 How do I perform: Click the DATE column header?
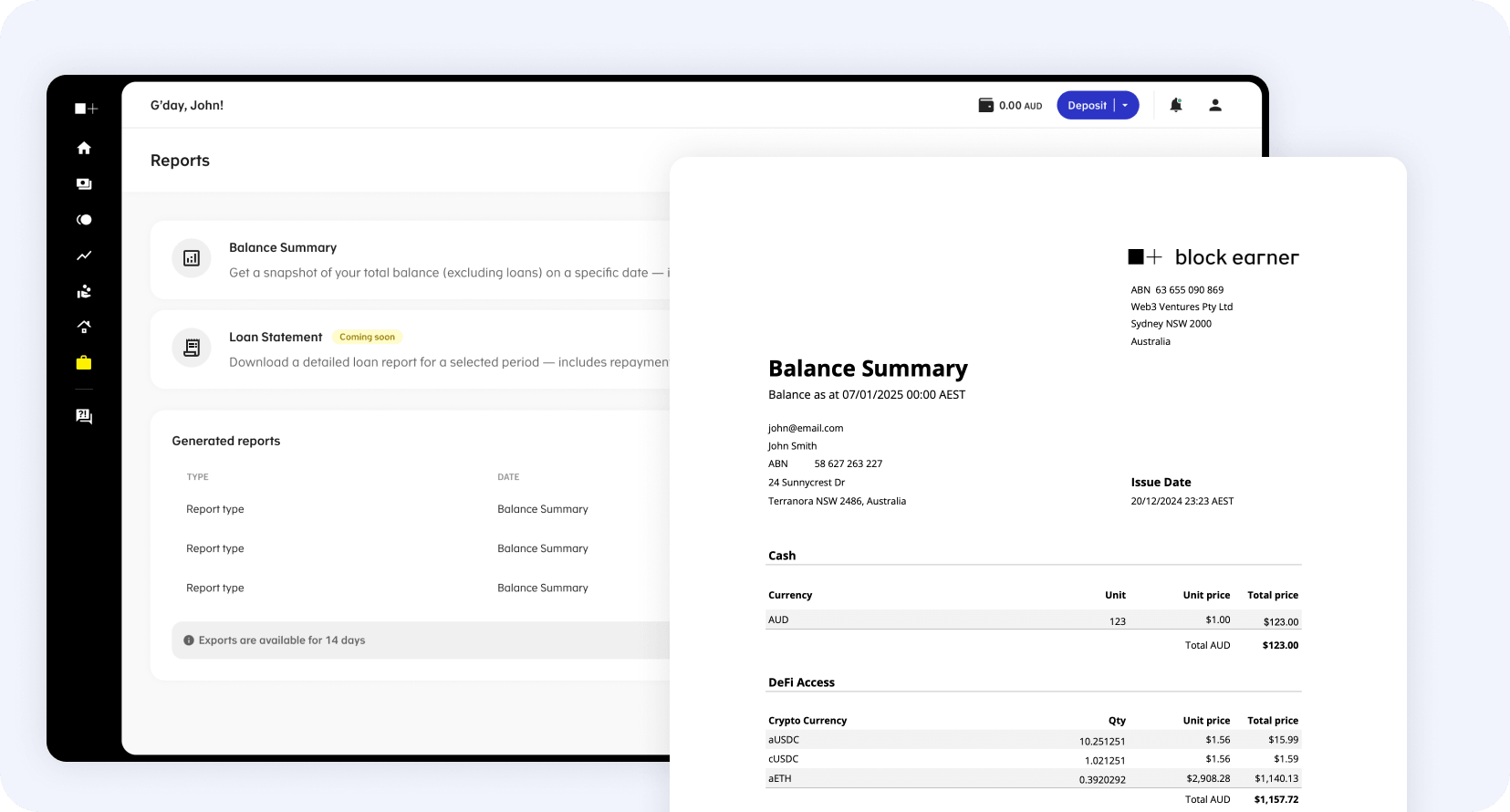point(508,477)
